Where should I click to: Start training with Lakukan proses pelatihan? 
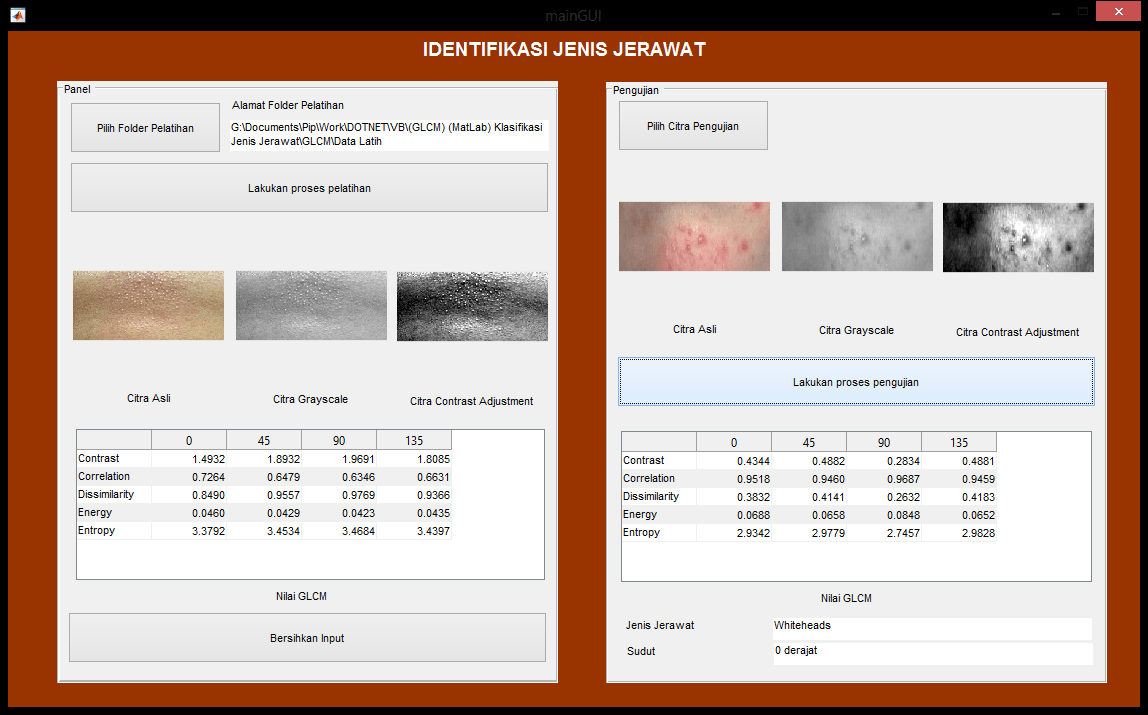tap(309, 188)
